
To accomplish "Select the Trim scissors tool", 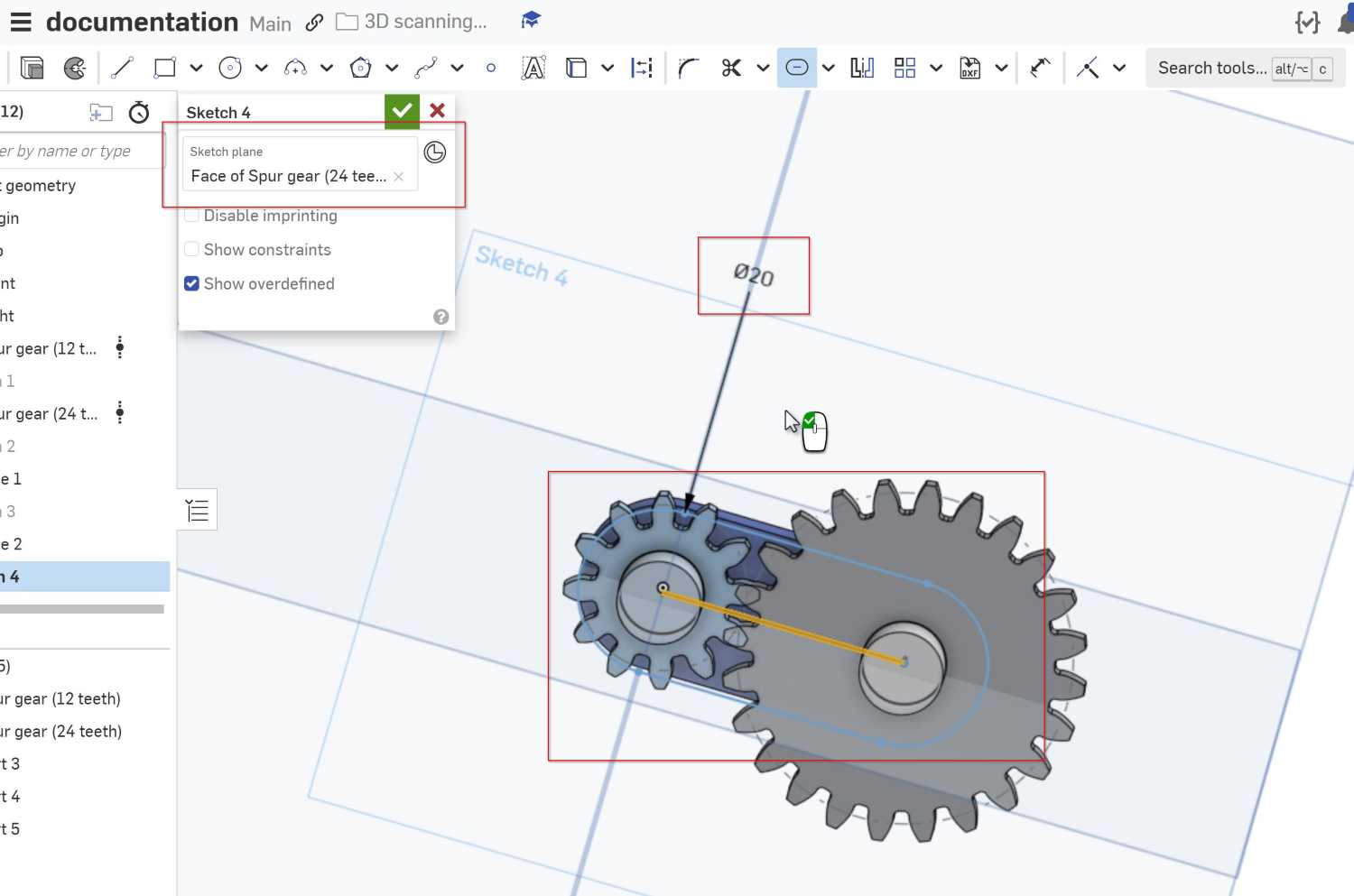I will 731,68.
